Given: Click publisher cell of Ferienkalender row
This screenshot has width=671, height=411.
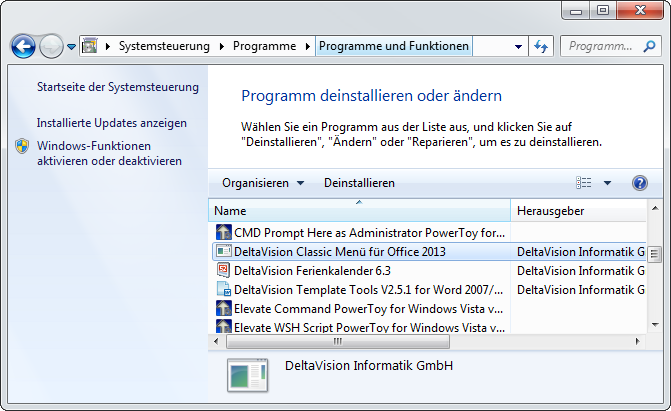Looking at the screenshot, I should tap(581, 271).
